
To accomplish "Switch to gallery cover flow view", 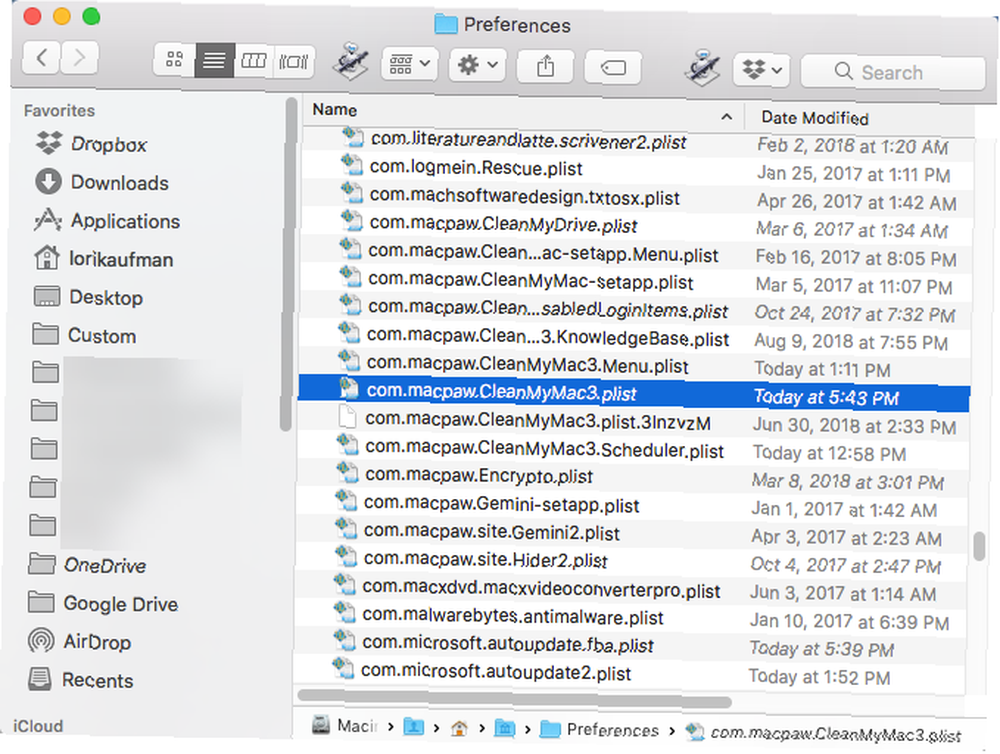I will click(x=293, y=61).
